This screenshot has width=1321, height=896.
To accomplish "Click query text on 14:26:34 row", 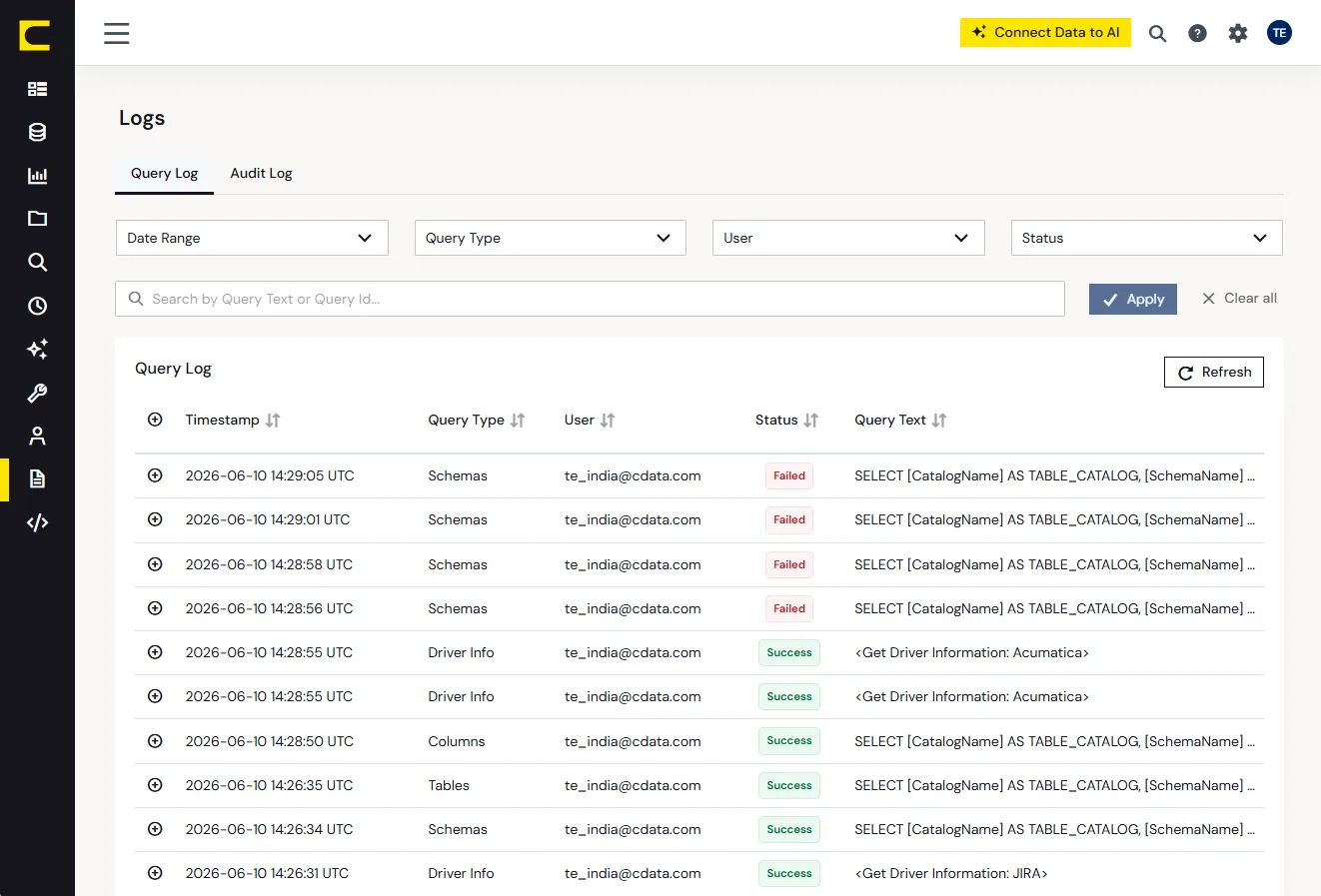I will pyautogui.click(x=1054, y=829).
